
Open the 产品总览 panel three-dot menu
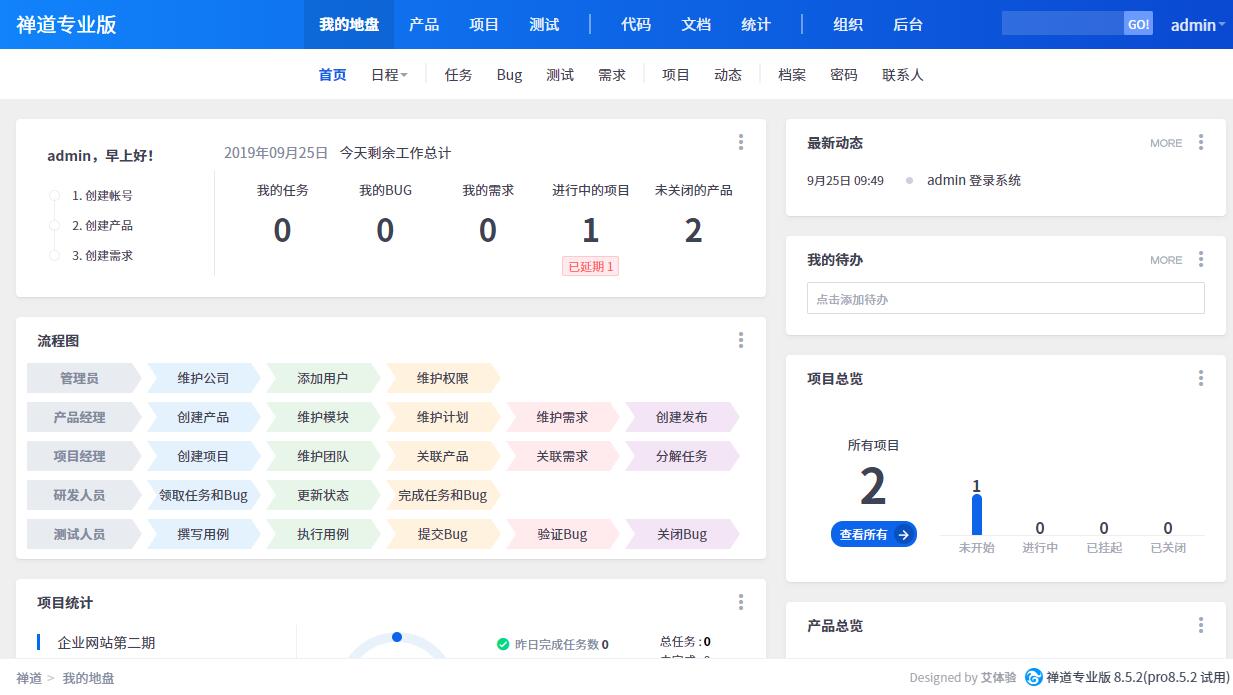pos(1201,625)
